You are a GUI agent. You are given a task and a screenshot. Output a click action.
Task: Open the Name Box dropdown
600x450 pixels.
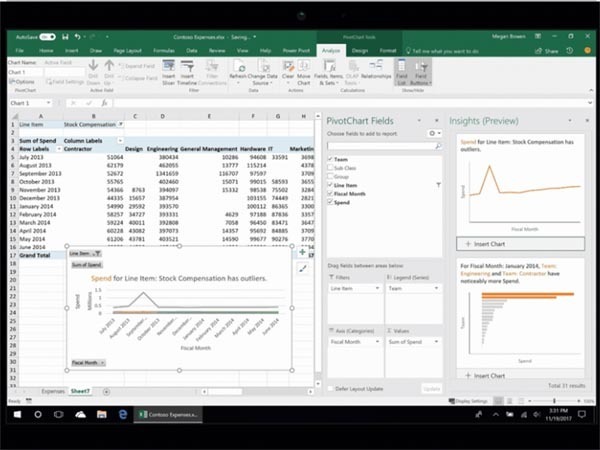click(48, 103)
